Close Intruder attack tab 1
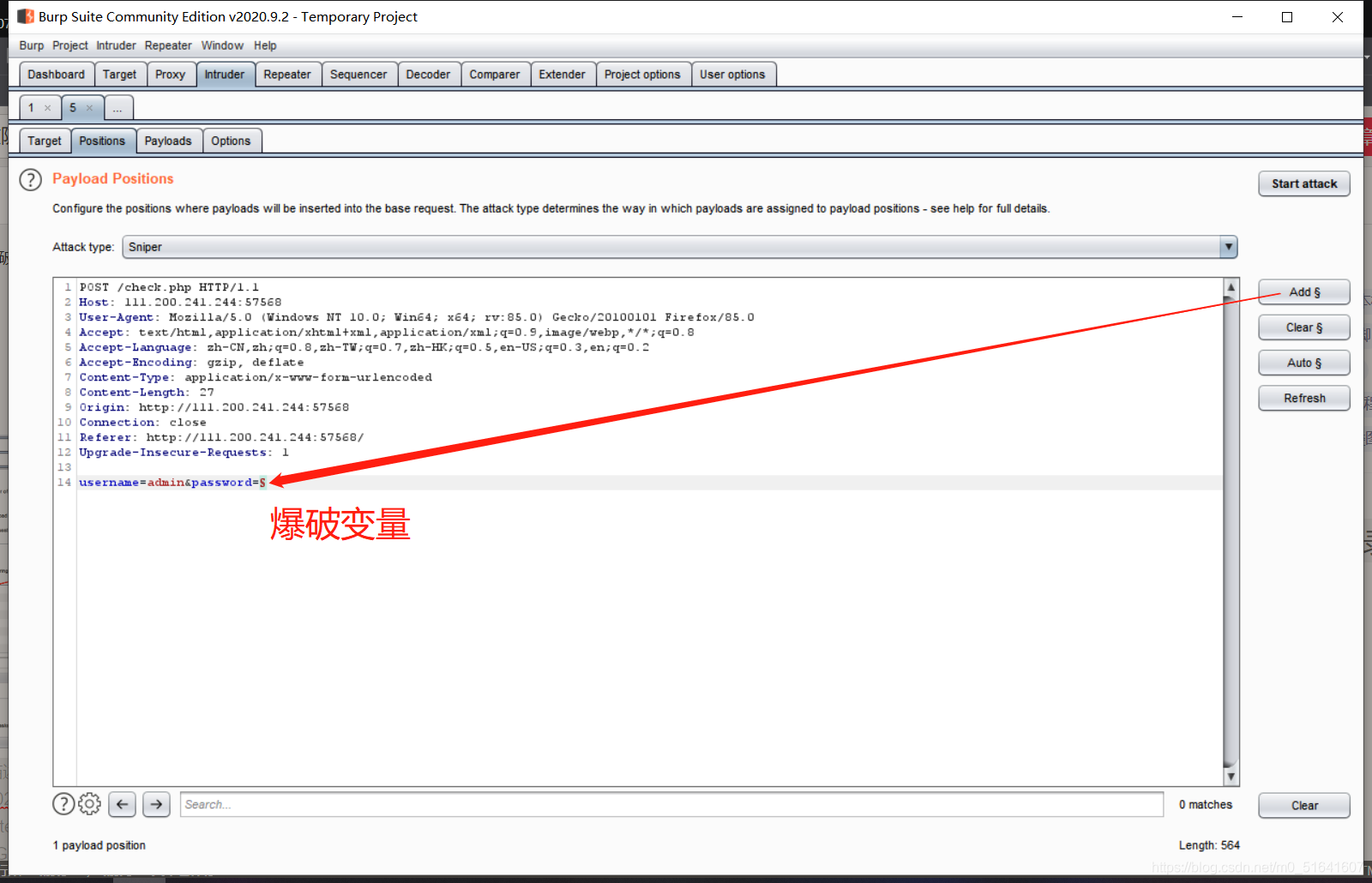 click(x=47, y=108)
